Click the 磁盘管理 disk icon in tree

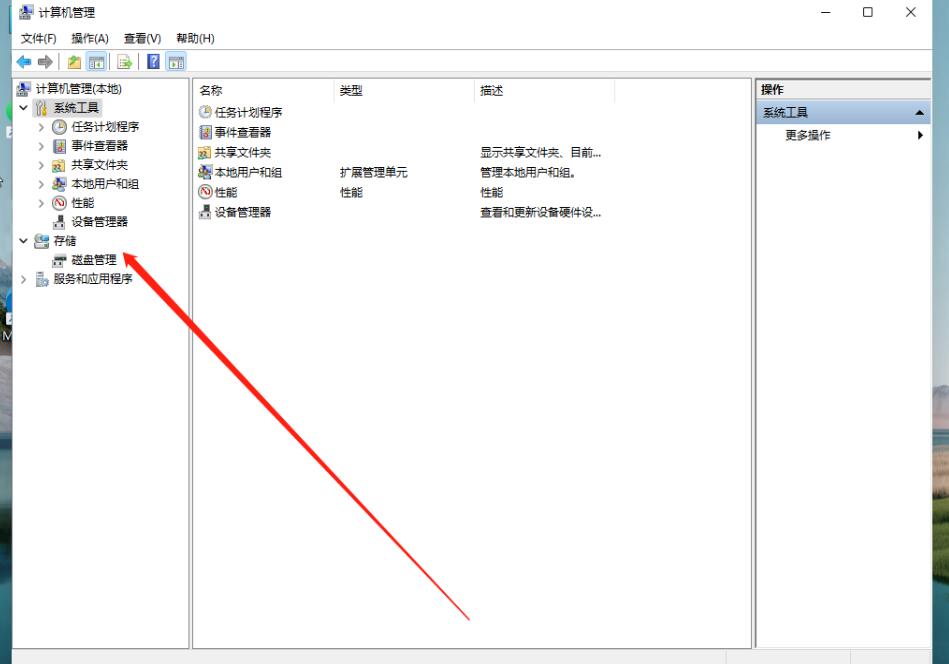coord(59,260)
